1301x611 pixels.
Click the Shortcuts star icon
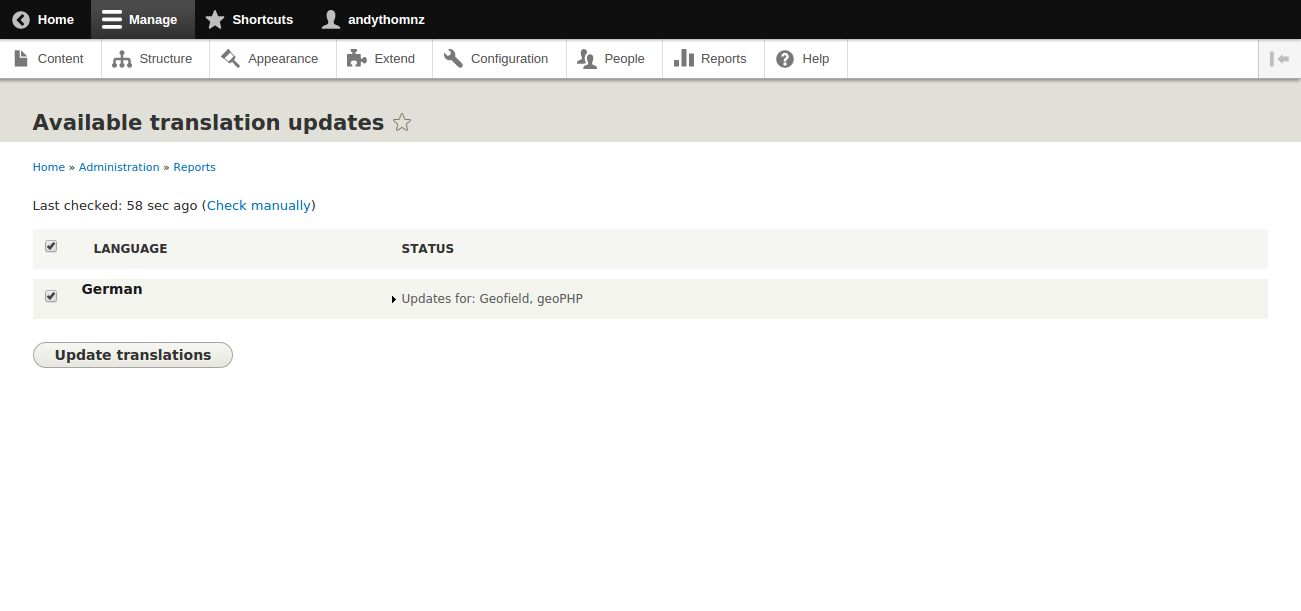click(215, 20)
